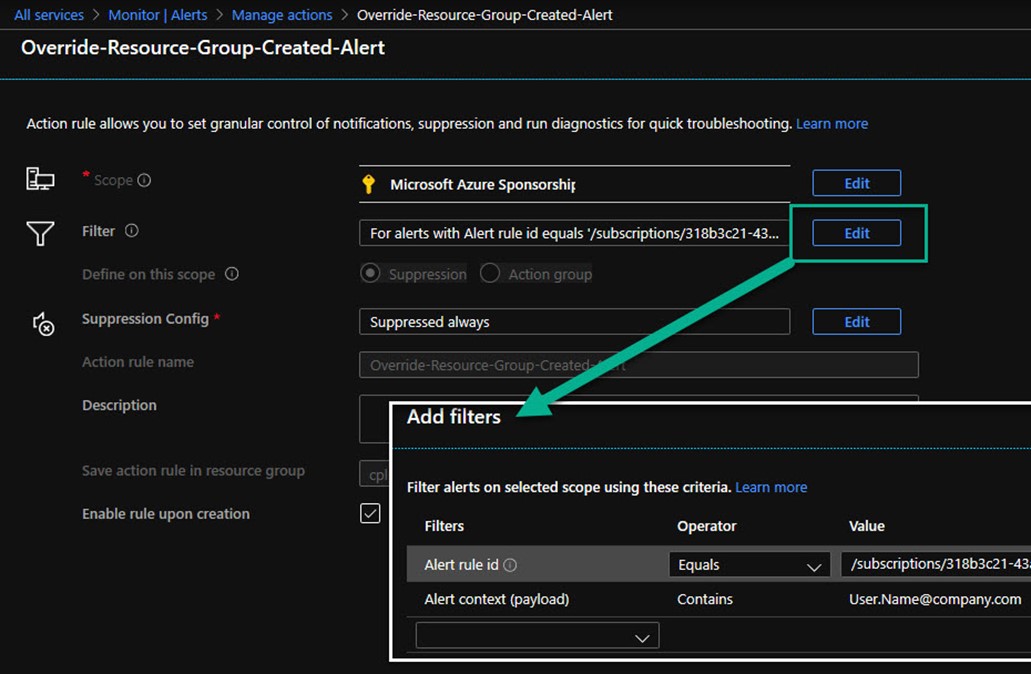
Task: Click the Alert rule id value field
Action: pos(935,565)
